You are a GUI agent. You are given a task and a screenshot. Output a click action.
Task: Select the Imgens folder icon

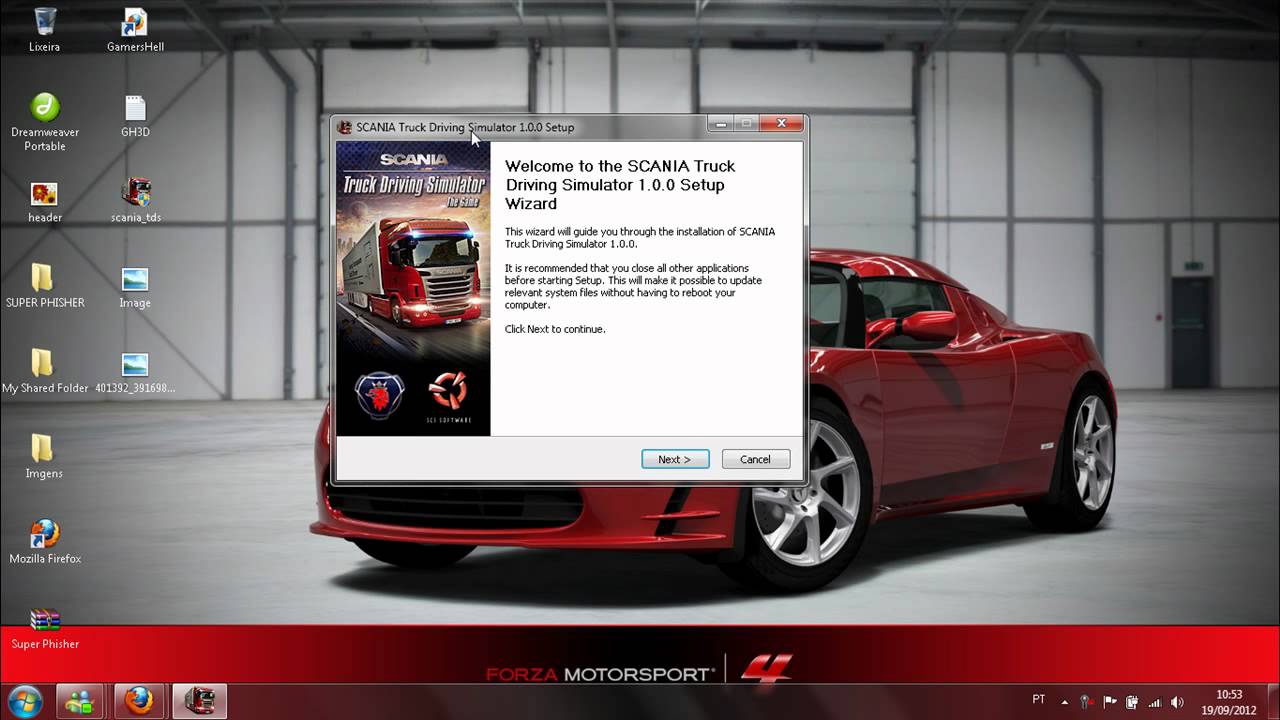[x=45, y=456]
